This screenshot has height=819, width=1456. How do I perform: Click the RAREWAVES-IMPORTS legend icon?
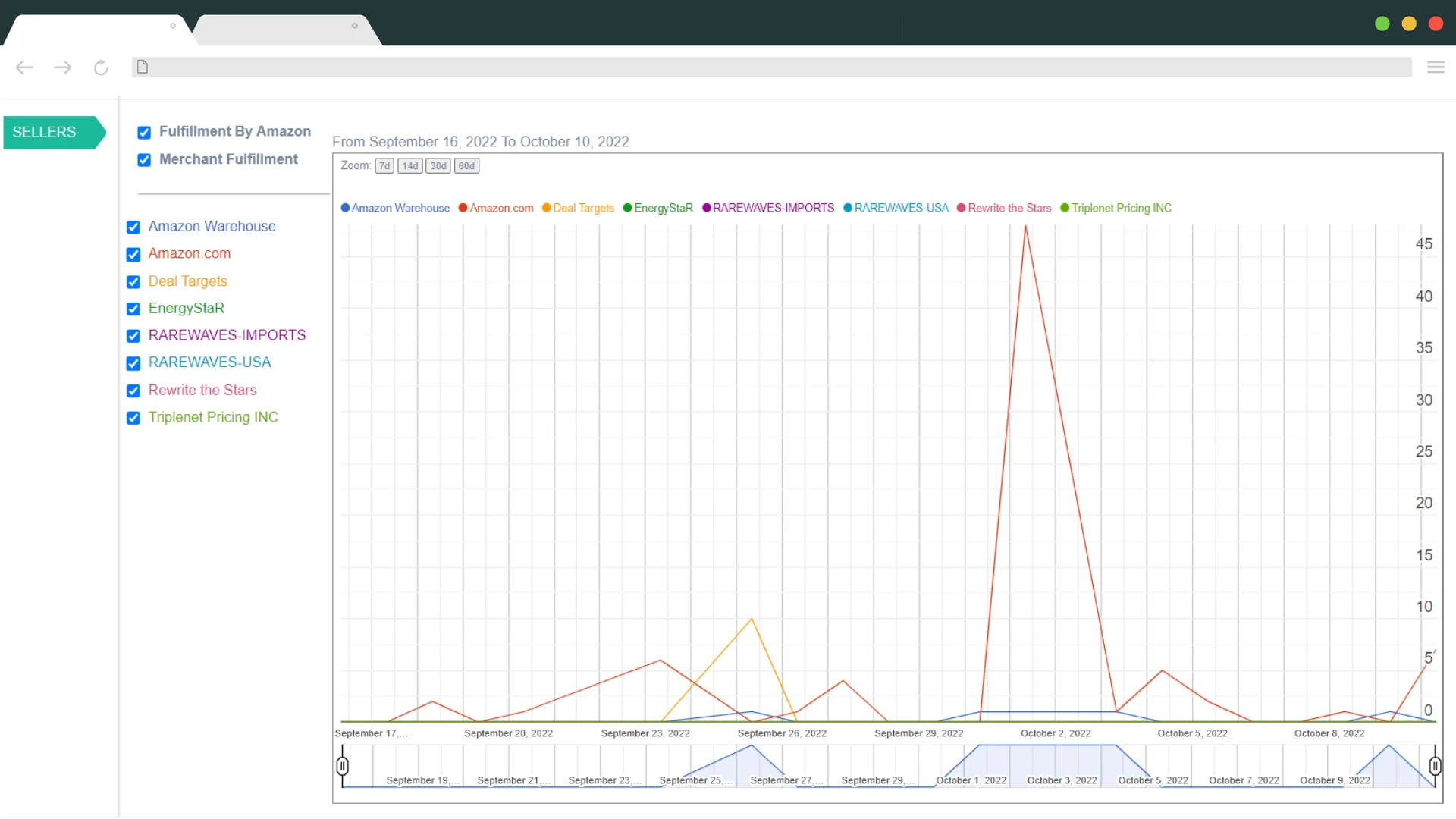pyautogui.click(x=705, y=208)
